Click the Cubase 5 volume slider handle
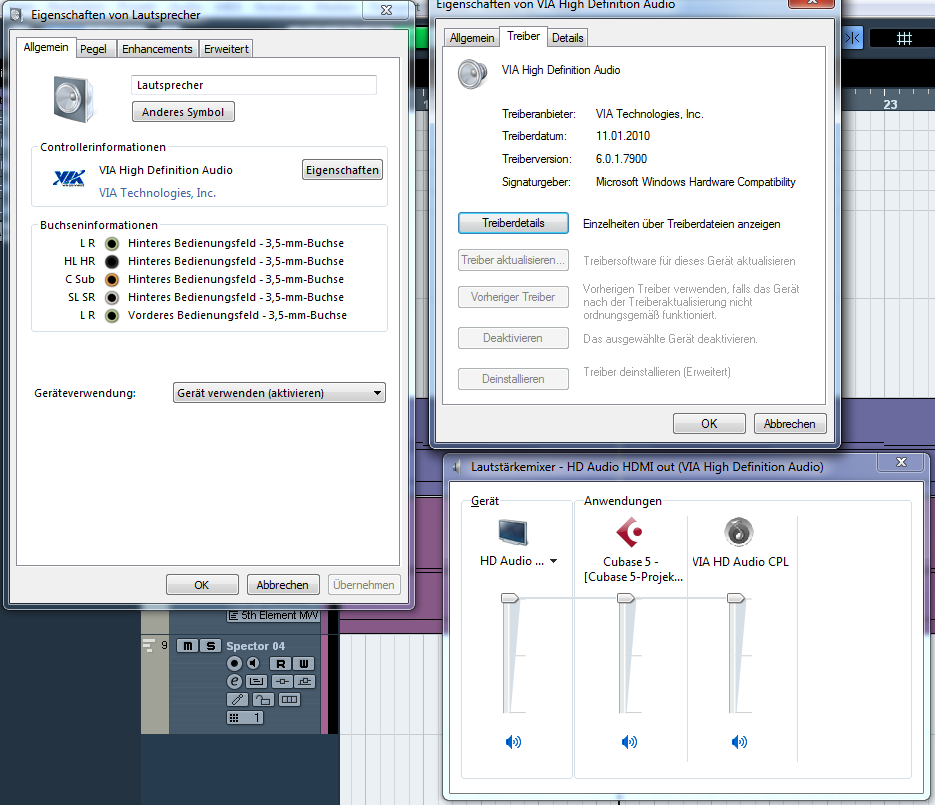The height and width of the screenshot is (805, 935). pos(626,598)
